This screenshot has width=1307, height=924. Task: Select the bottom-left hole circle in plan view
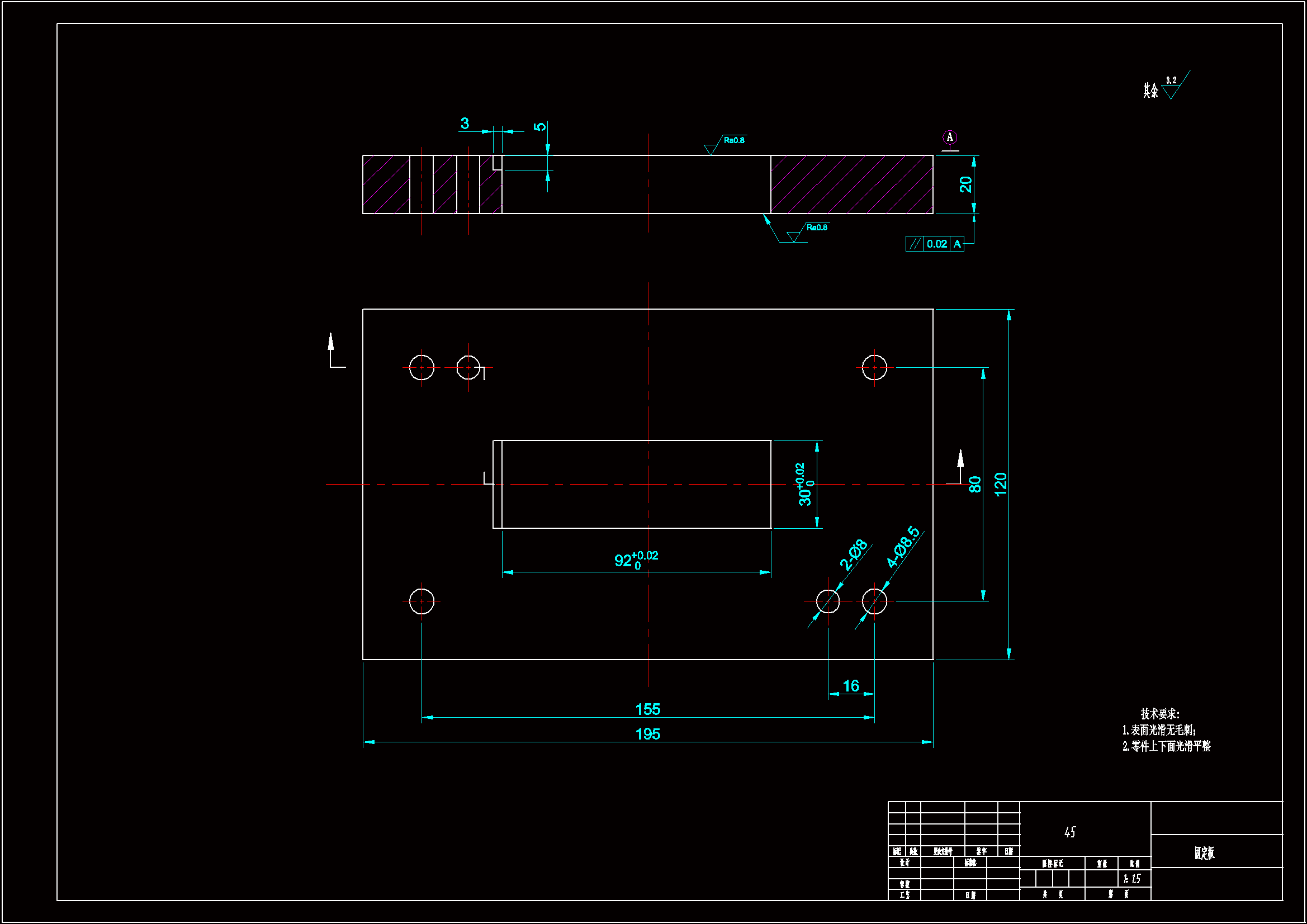point(422,601)
